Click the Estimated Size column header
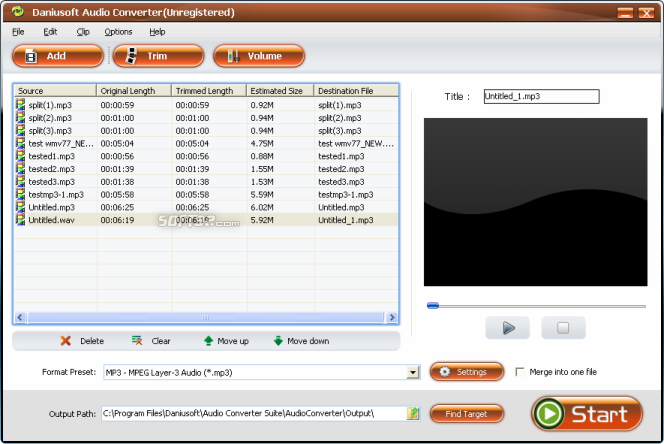This screenshot has width=664, height=444. pos(280,91)
